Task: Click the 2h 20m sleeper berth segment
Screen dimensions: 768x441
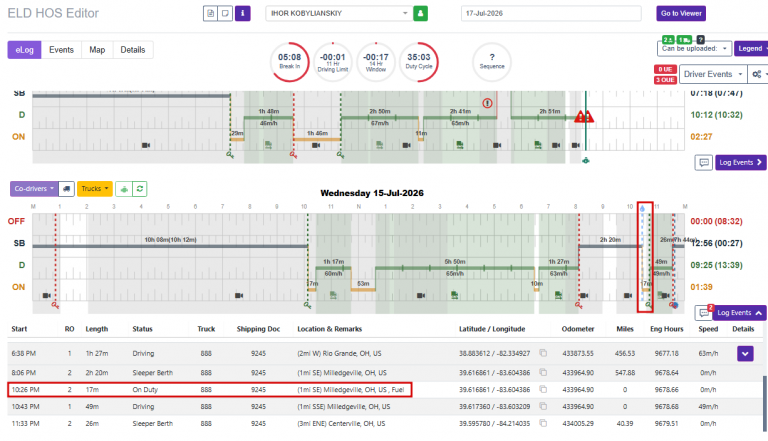Action: click(610, 246)
